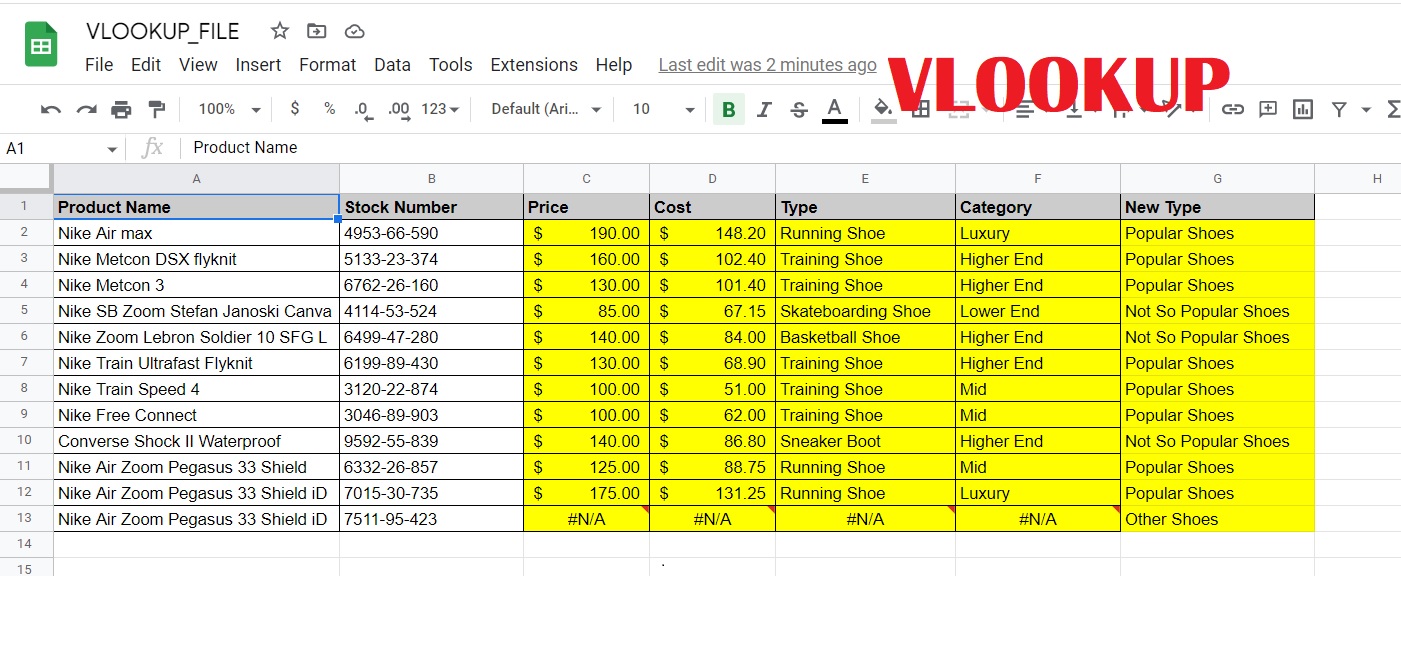Screen dimensions: 1401x648
Task: Select the #N/A cell in Price column
Action: (x=586, y=519)
